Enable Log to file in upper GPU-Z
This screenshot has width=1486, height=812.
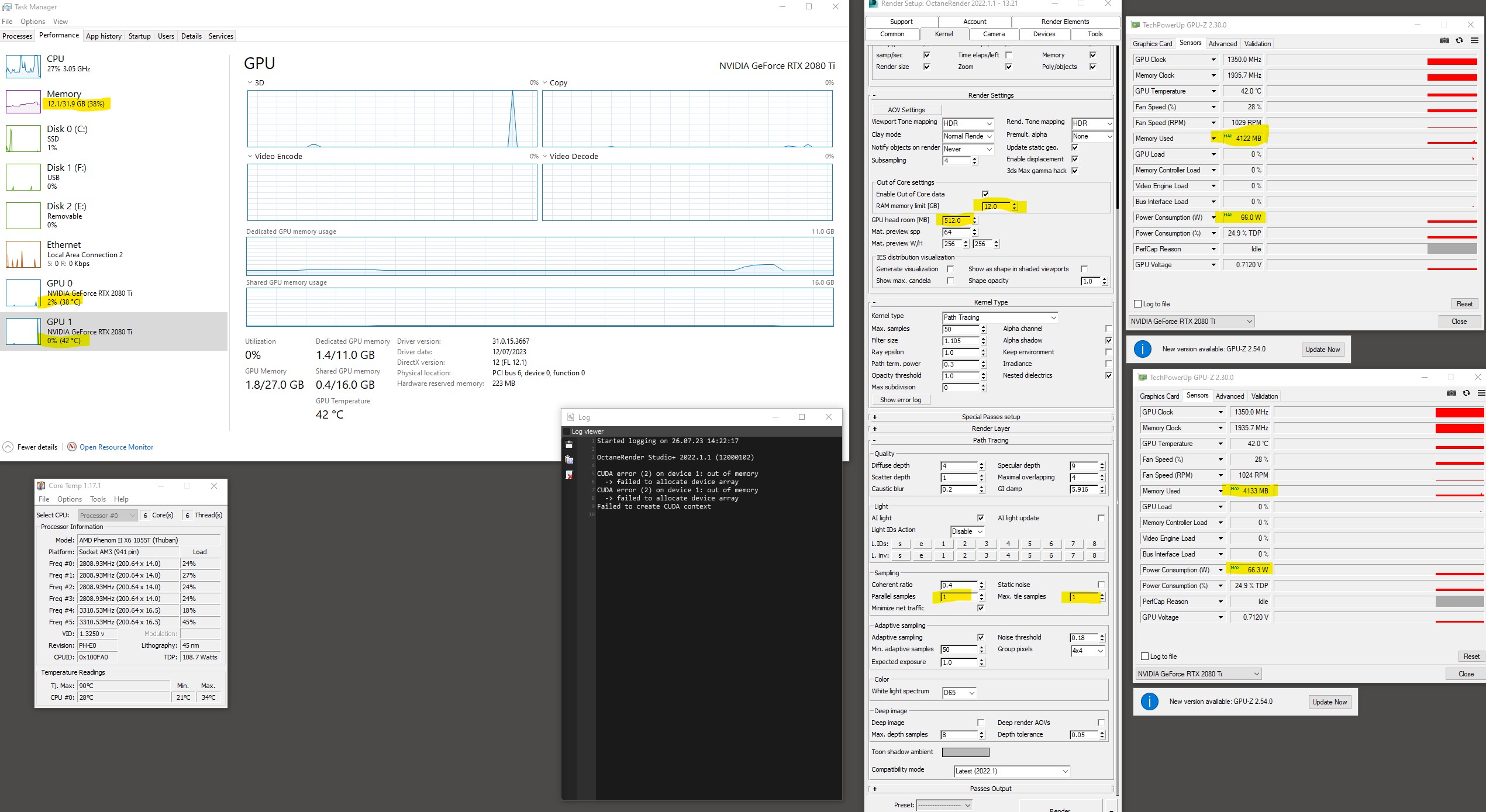click(1137, 304)
